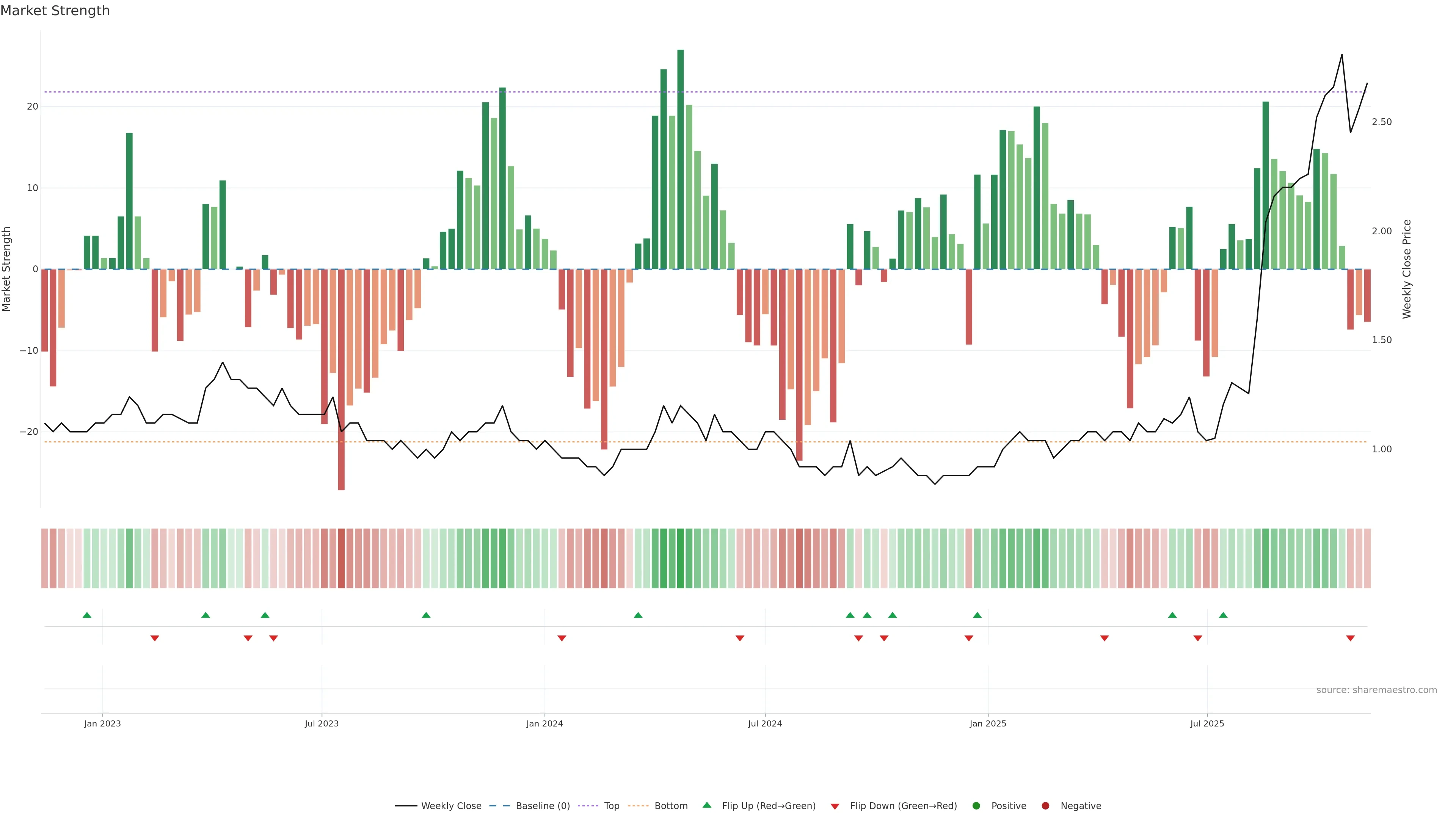Click the tallest dark green strength bar
This screenshot has width=1456, height=819.
coord(681,158)
